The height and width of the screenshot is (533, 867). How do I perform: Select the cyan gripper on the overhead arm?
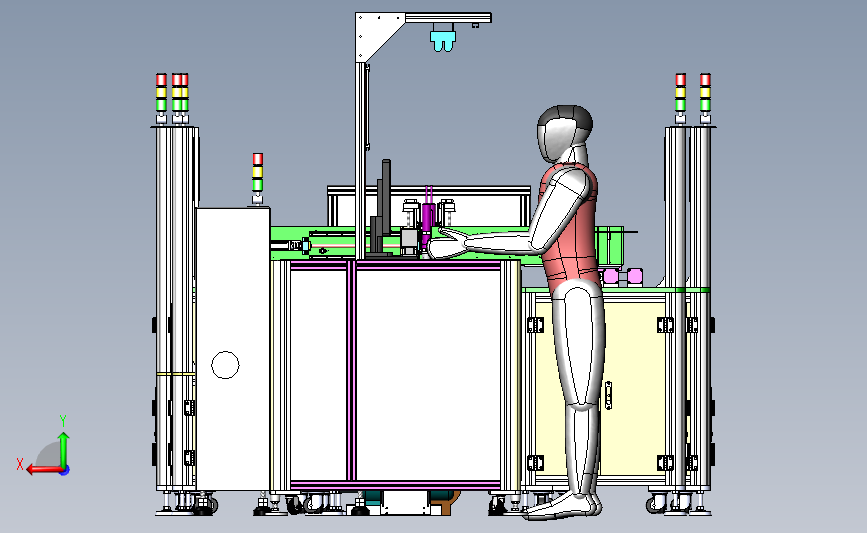(443, 40)
